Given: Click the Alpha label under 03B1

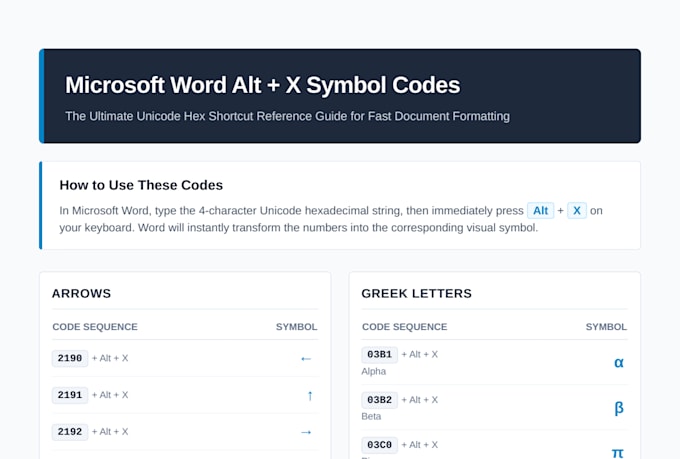Looking at the screenshot, I should click(373, 371).
